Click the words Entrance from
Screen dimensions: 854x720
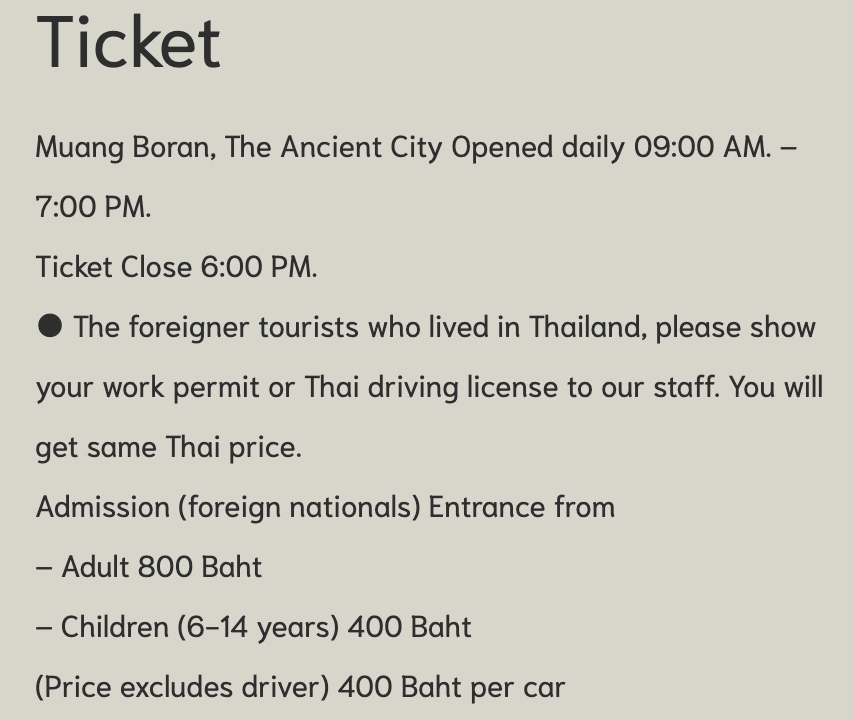522,507
